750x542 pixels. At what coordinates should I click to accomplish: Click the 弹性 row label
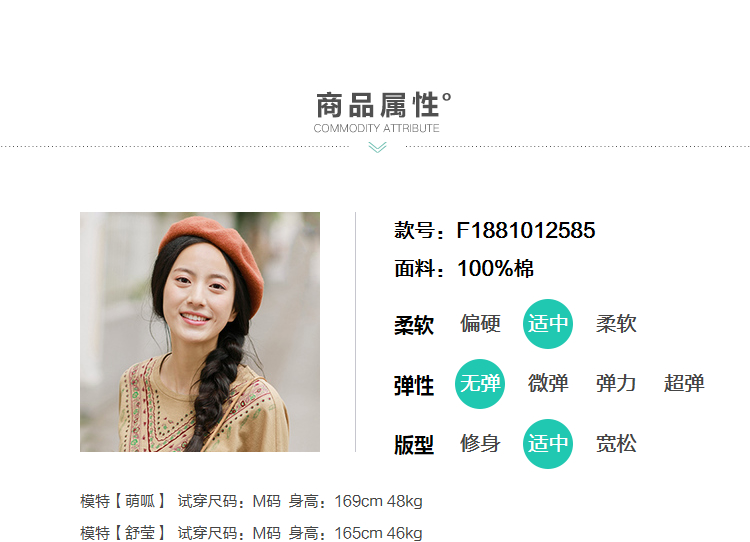414,386
